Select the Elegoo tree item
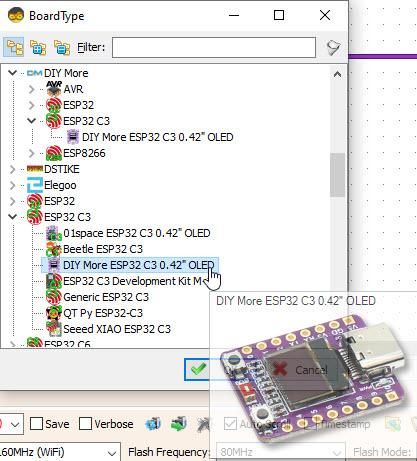This screenshot has width=417, height=461. point(60,185)
